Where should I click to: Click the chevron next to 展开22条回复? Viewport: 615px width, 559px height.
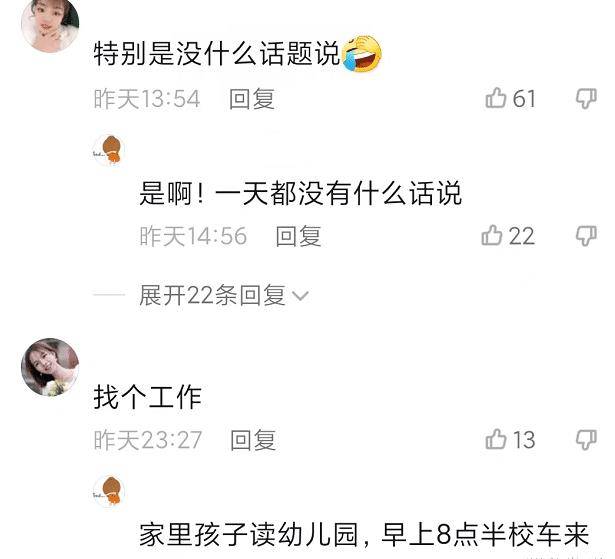(301, 296)
